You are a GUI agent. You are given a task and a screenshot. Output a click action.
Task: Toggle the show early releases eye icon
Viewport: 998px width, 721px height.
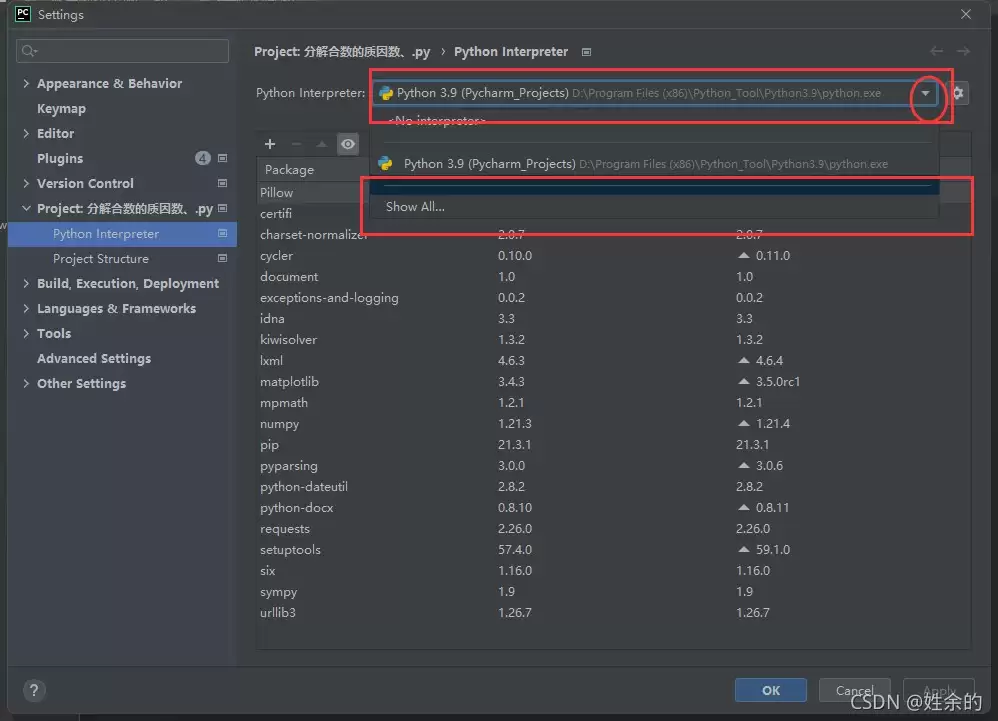tap(348, 144)
